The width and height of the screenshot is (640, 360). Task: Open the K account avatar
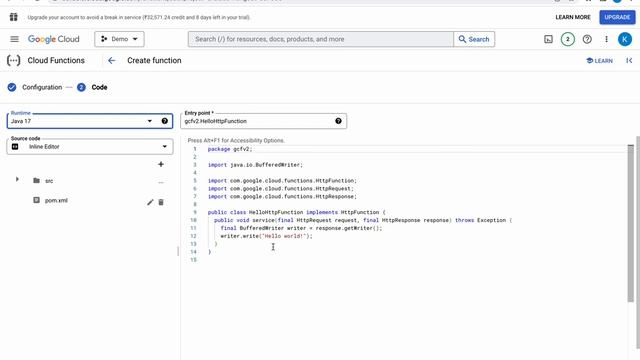[624, 39]
